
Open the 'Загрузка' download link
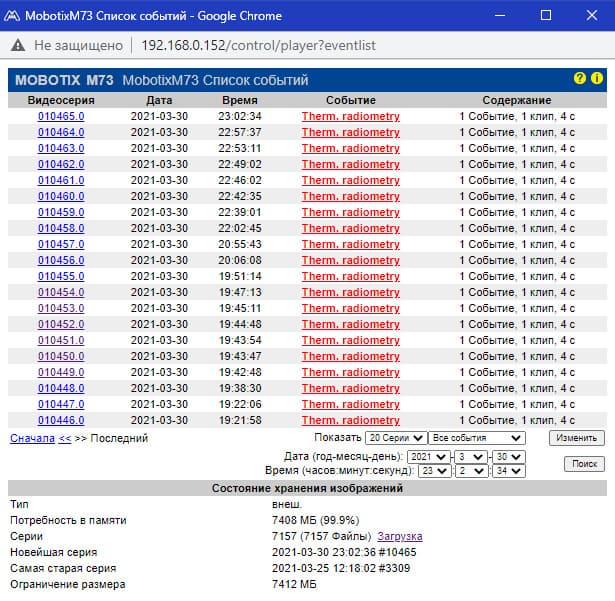[400, 536]
